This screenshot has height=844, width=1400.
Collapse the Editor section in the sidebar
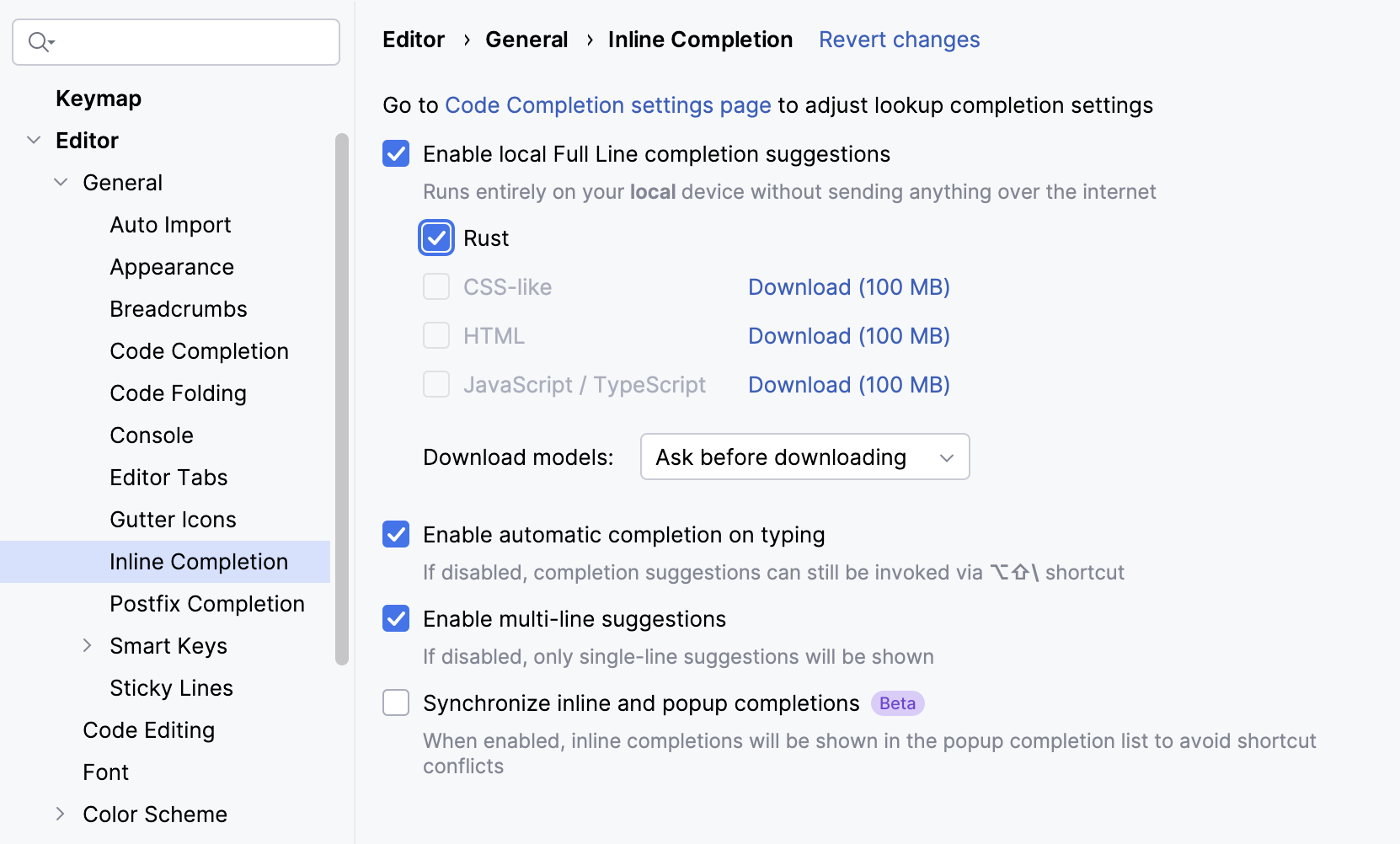click(34, 140)
